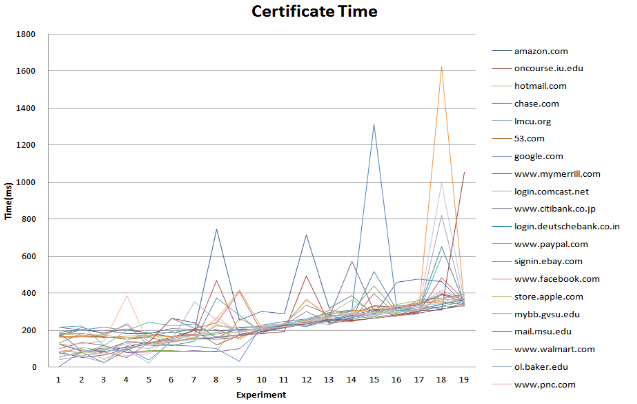This screenshot has height=404, width=637.
Task: Click the store.apple.com legend line swatch
Action: point(501,297)
